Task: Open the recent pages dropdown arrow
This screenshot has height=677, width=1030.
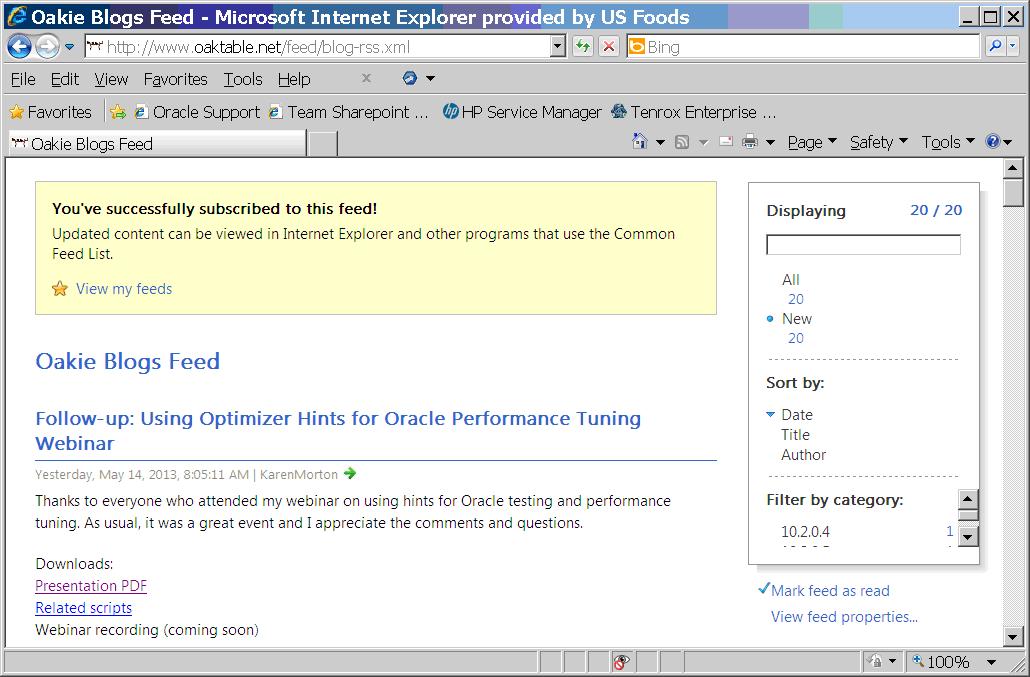Action: click(x=70, y=47)
